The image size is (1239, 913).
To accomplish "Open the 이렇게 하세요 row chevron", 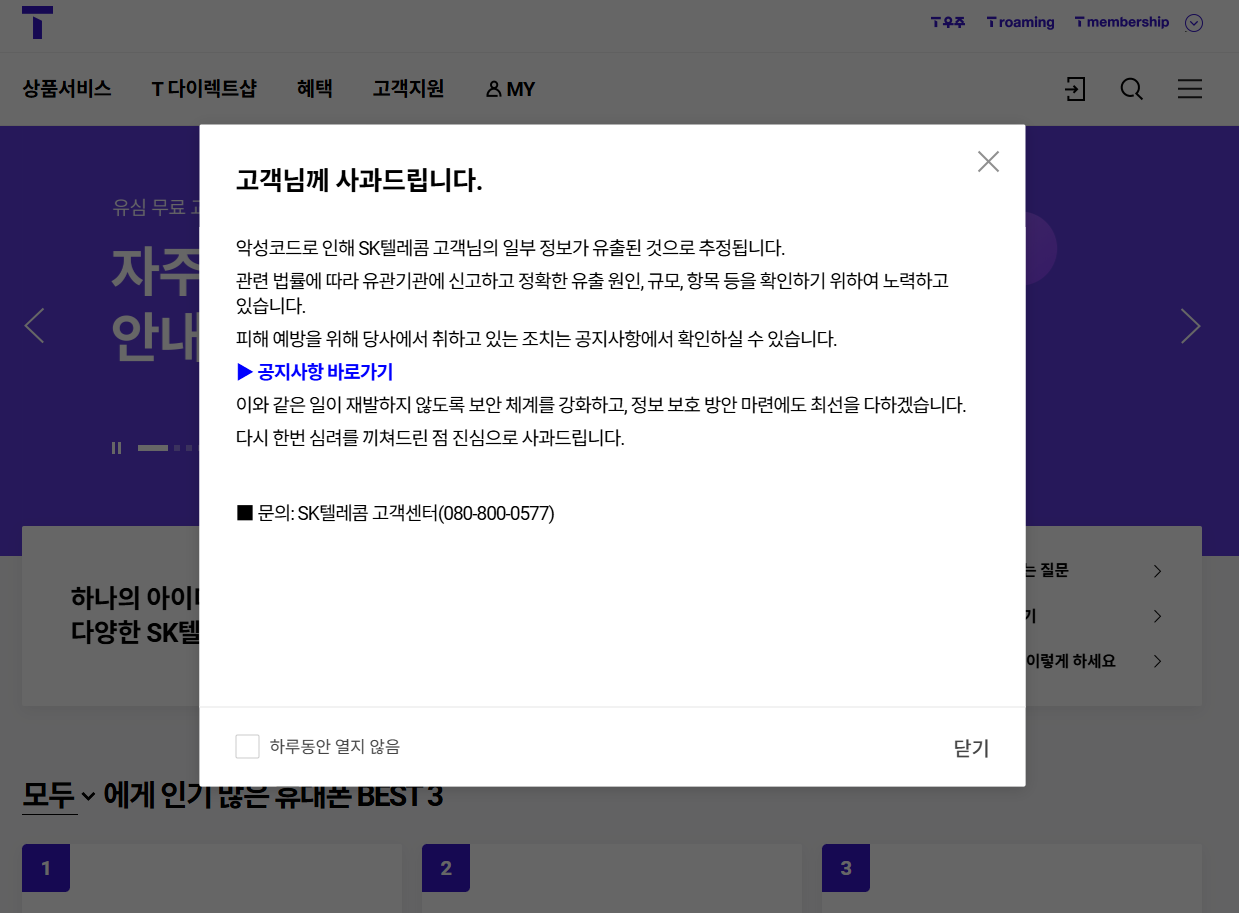I will [x=1157, y=661].
